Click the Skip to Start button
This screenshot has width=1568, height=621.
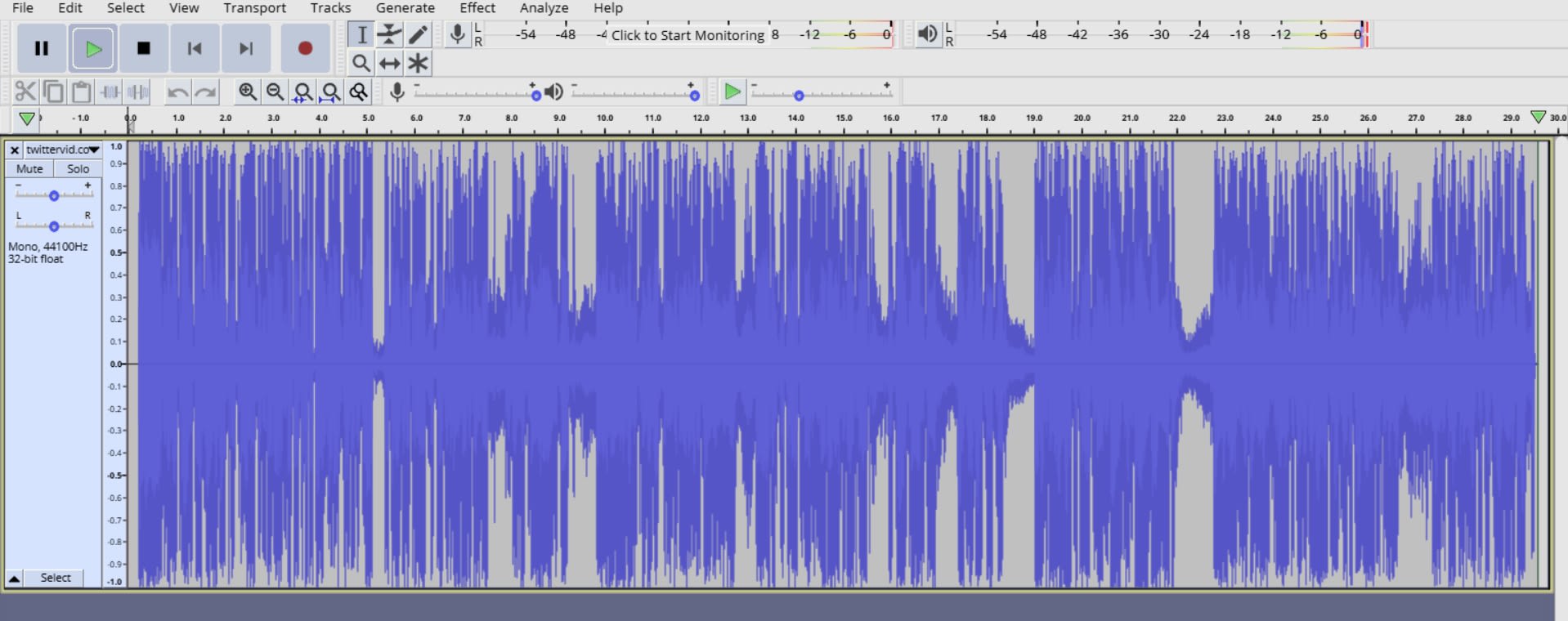[x=195, y=48]
